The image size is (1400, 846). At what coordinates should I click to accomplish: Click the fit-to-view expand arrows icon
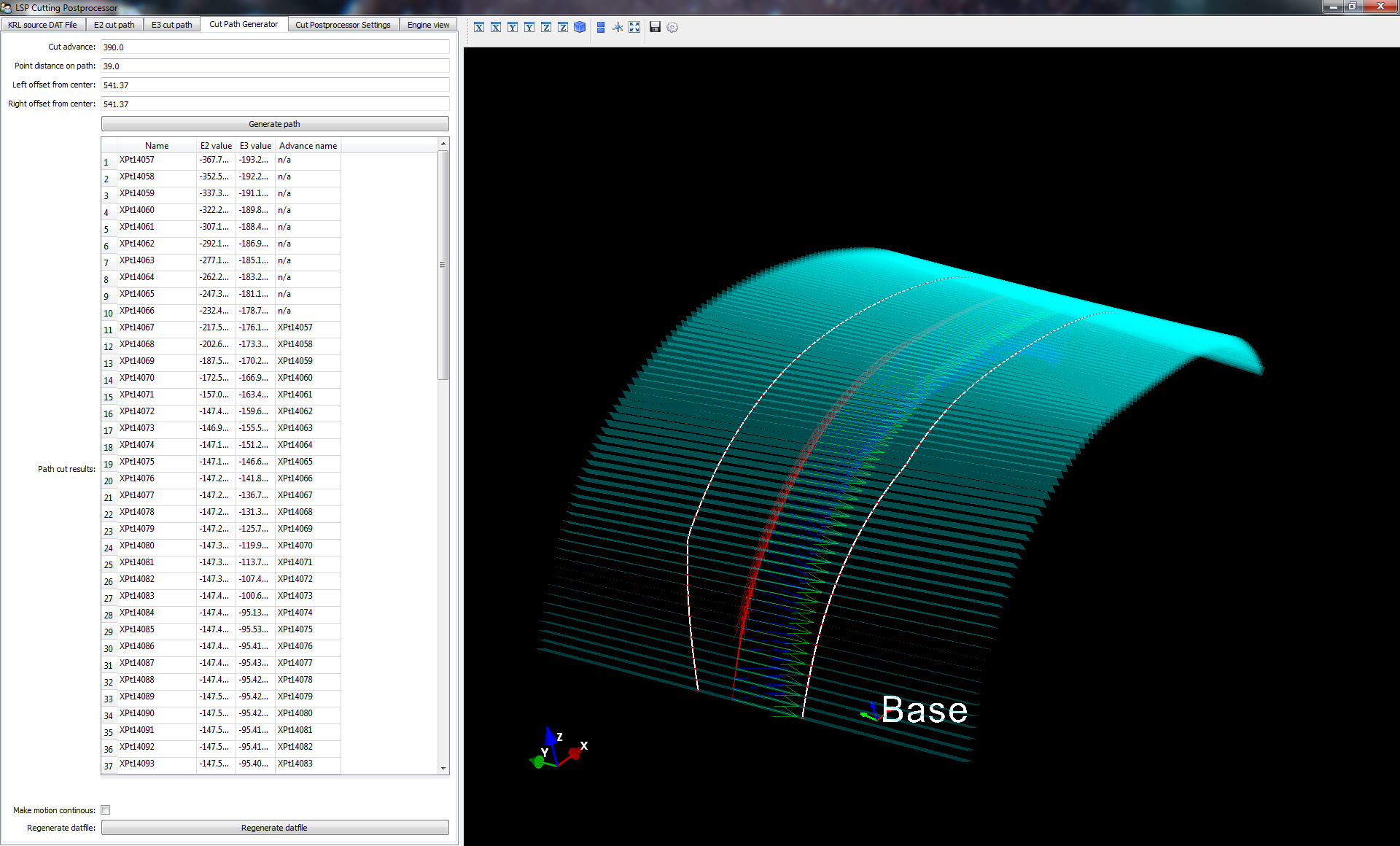(634, 27)
